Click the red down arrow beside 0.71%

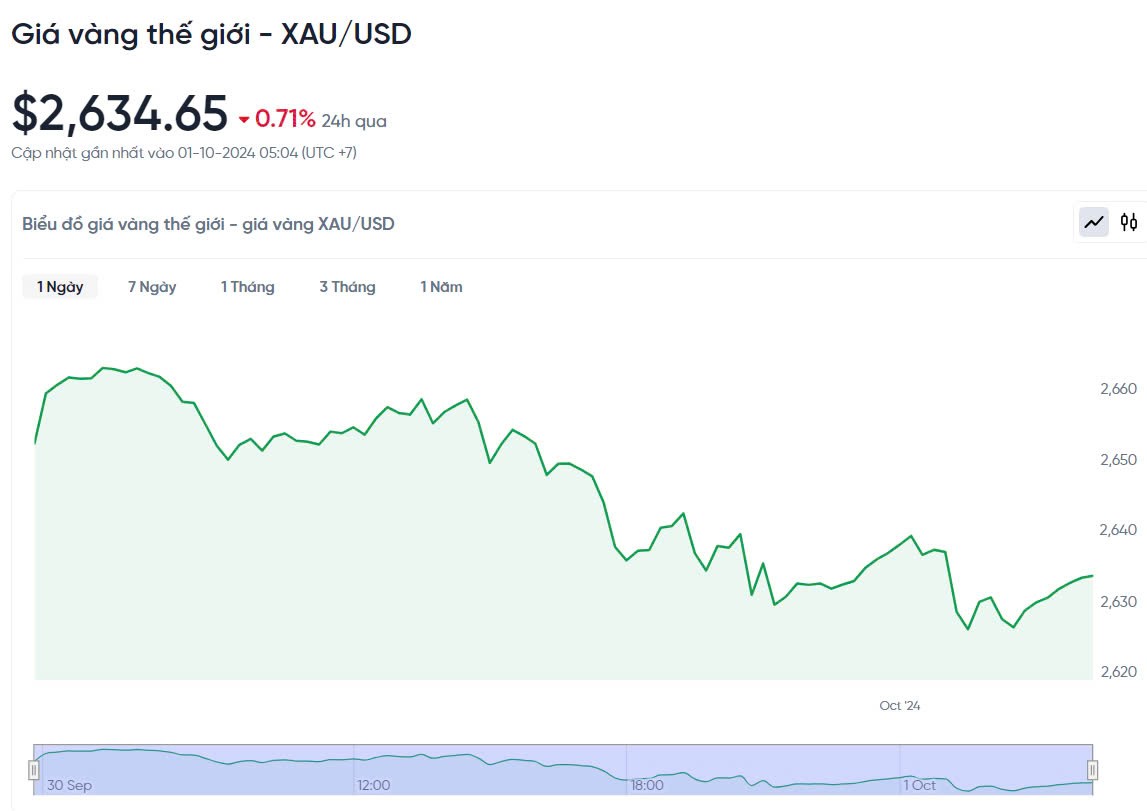[244, 121]
